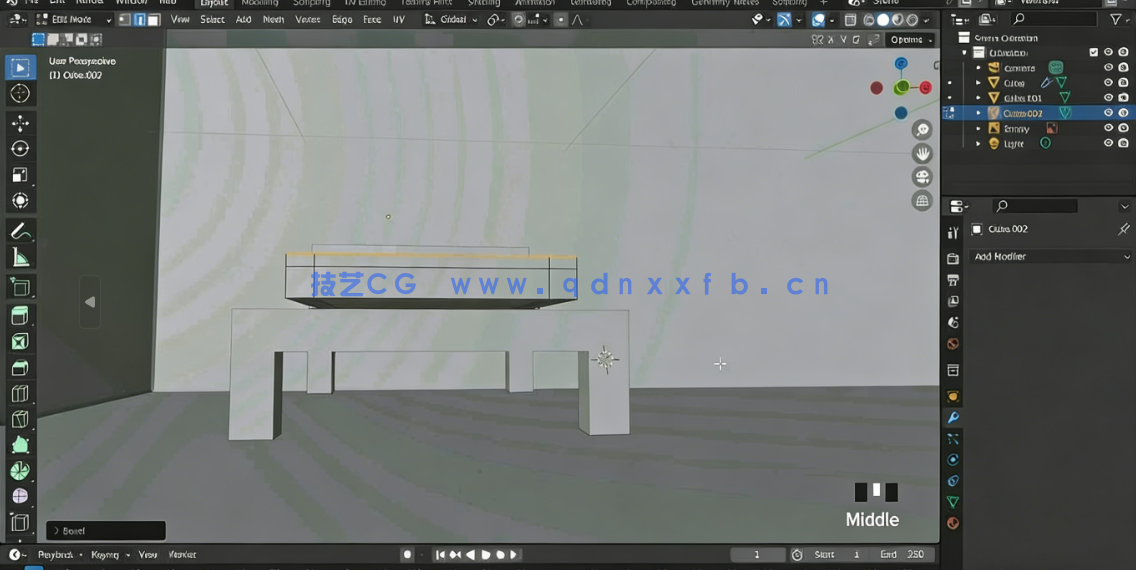Toggle viewport overlays
Viewport: 1136px width, 570px height.
[818, 20]
